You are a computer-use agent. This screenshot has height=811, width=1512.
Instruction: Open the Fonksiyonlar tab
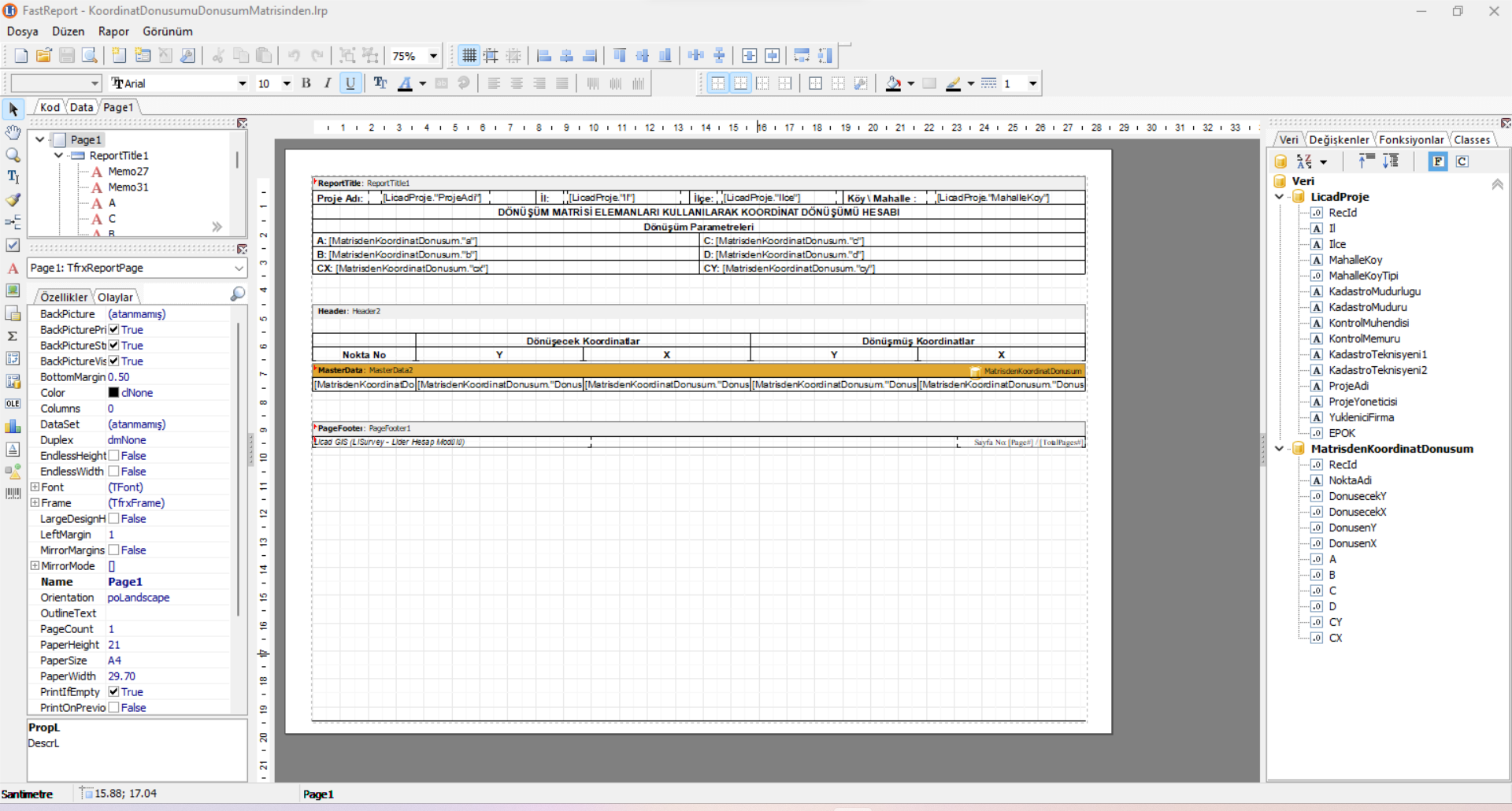tap(1411, 139)
